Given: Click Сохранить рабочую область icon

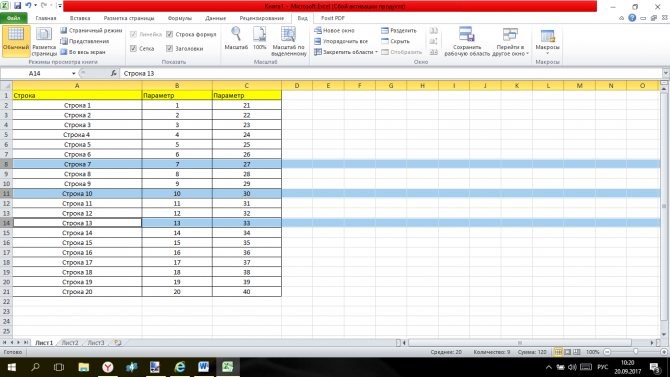Looking at the screenshot, I should tap(467, 41).
